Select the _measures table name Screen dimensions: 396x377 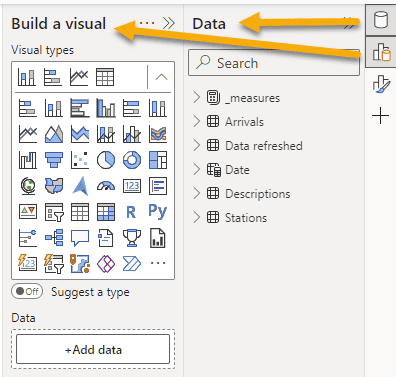pos(253,98)
